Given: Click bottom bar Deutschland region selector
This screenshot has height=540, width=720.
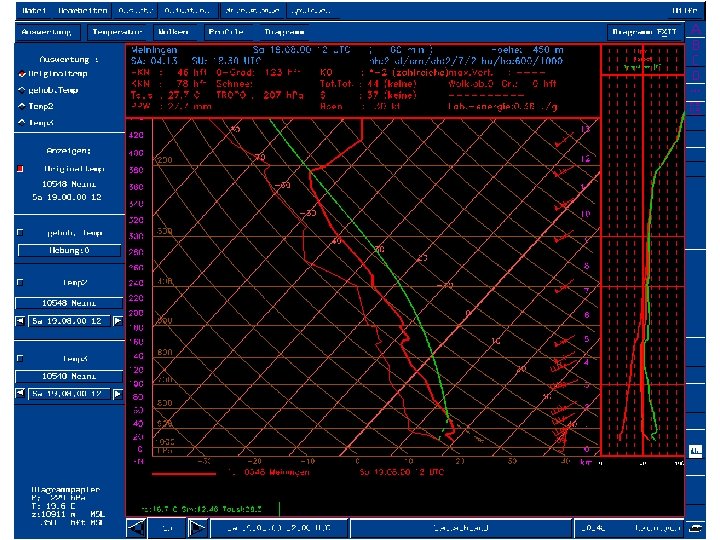Looking at the screenshot, I should point(461,528).
